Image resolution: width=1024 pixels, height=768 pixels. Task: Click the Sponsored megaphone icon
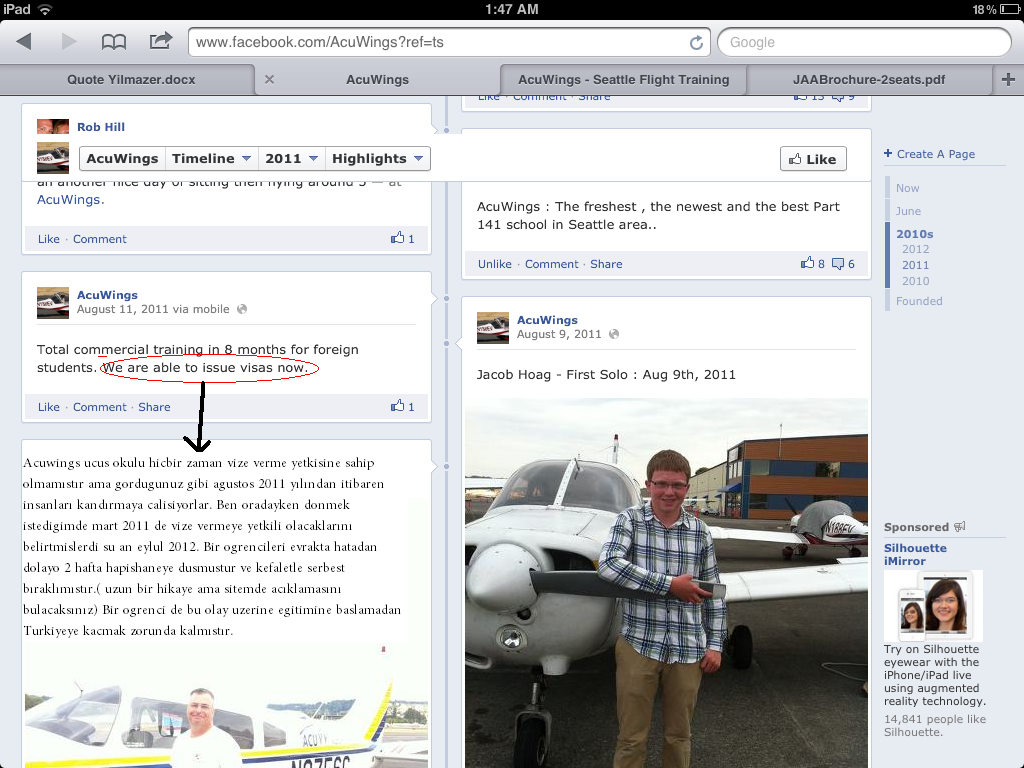click(x=959, y=526)
